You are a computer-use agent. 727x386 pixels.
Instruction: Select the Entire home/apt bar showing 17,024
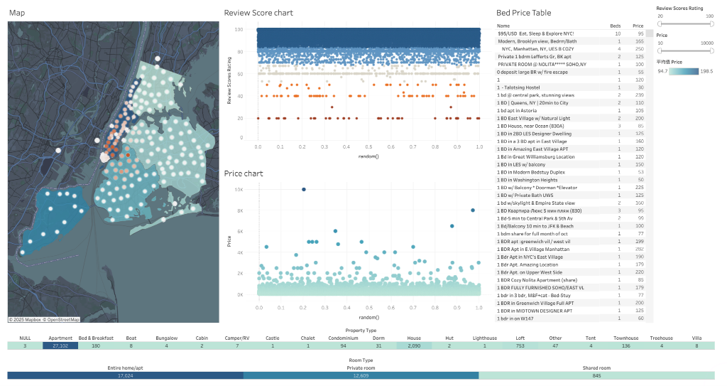coord(125,376)
